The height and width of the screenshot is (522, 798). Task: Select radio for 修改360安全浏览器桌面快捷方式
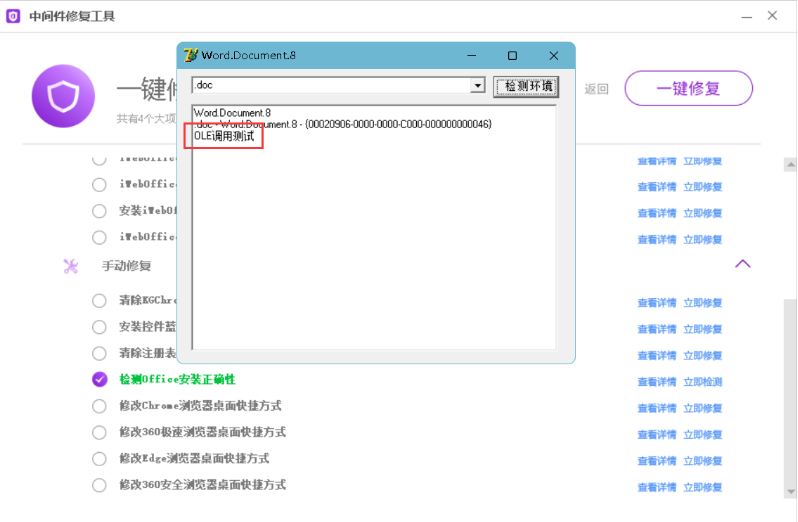click(99, 485)
